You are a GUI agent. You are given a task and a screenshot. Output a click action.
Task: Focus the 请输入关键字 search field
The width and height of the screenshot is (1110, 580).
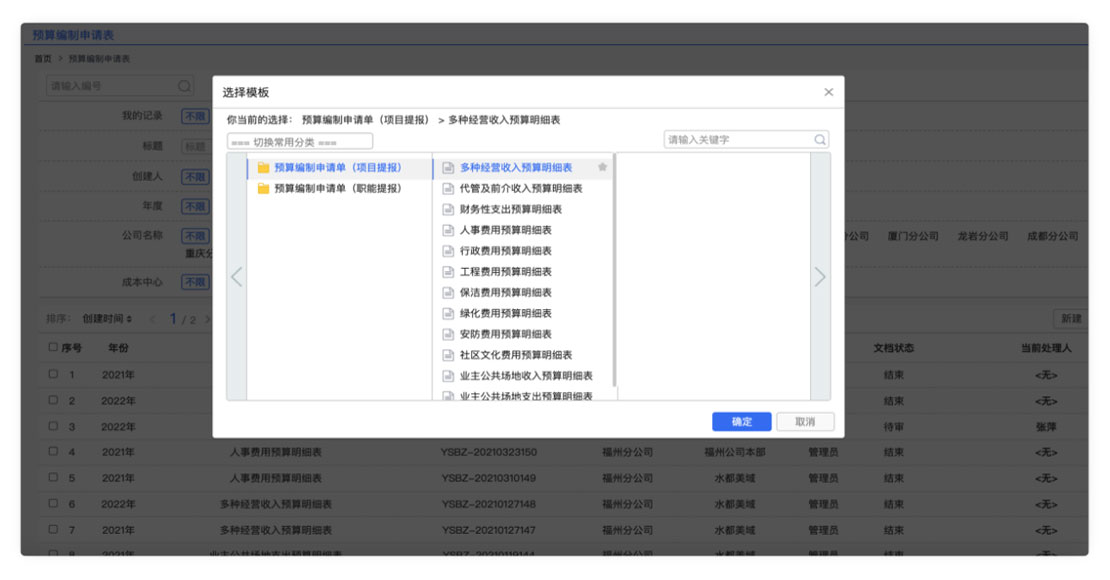[738, 140]
